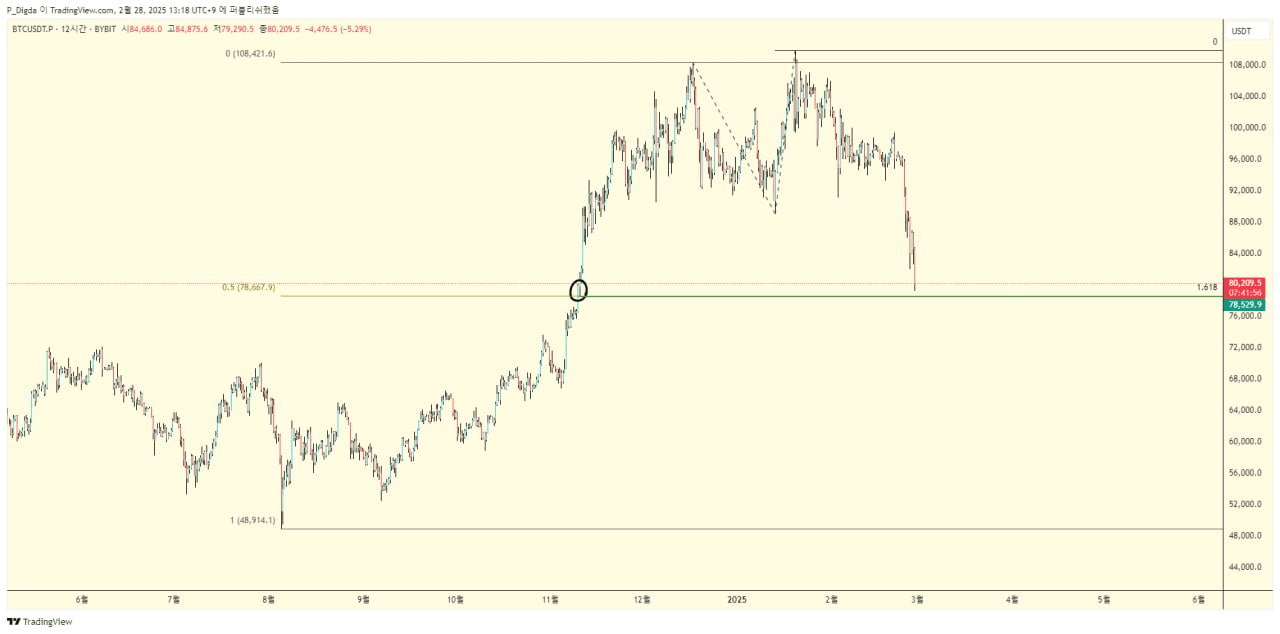Click the 07:41:56 bar countdown timer
The height and width of the screenshot is (634, 1280).
(x=1245, y=293)
